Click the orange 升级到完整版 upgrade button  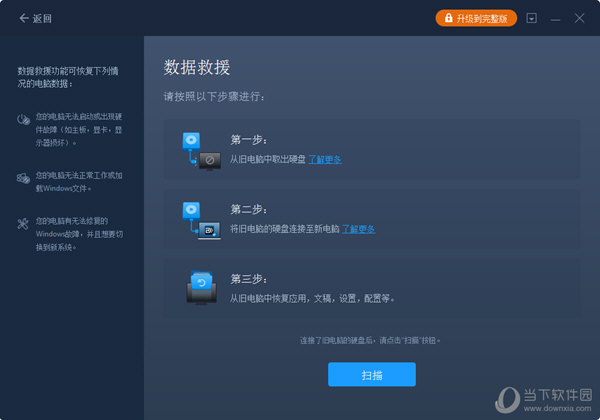tap(476, 18)
